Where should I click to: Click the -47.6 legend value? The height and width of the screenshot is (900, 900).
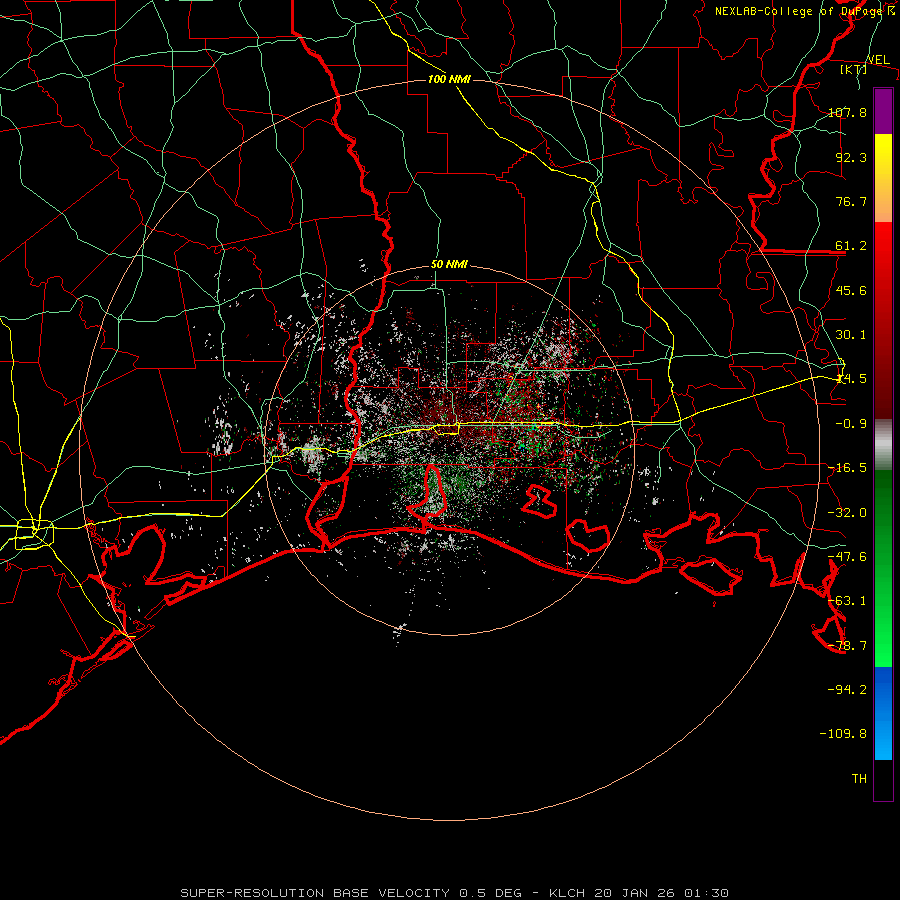point(847,557)
